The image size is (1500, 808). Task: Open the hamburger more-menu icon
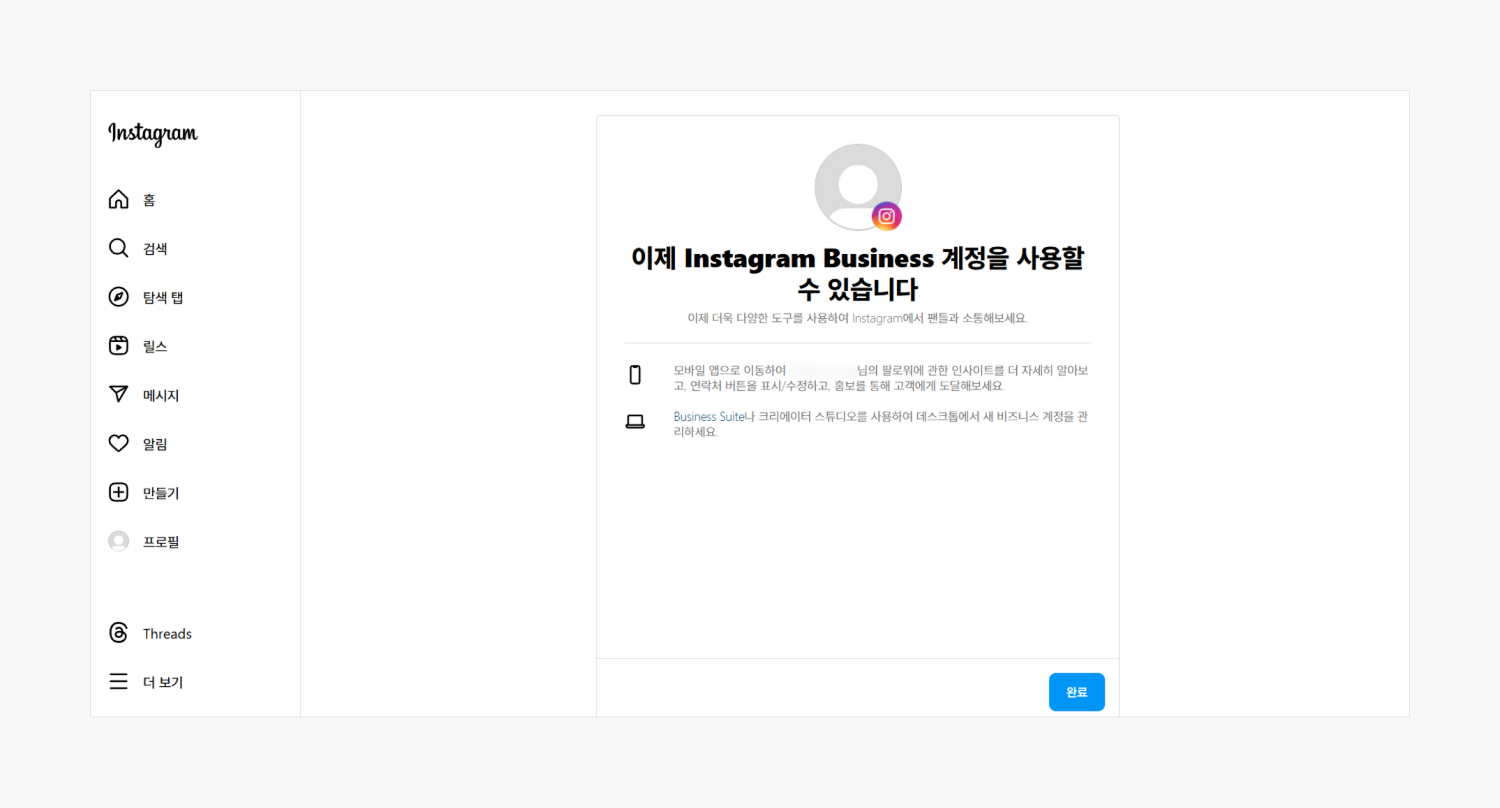[118, 682]
